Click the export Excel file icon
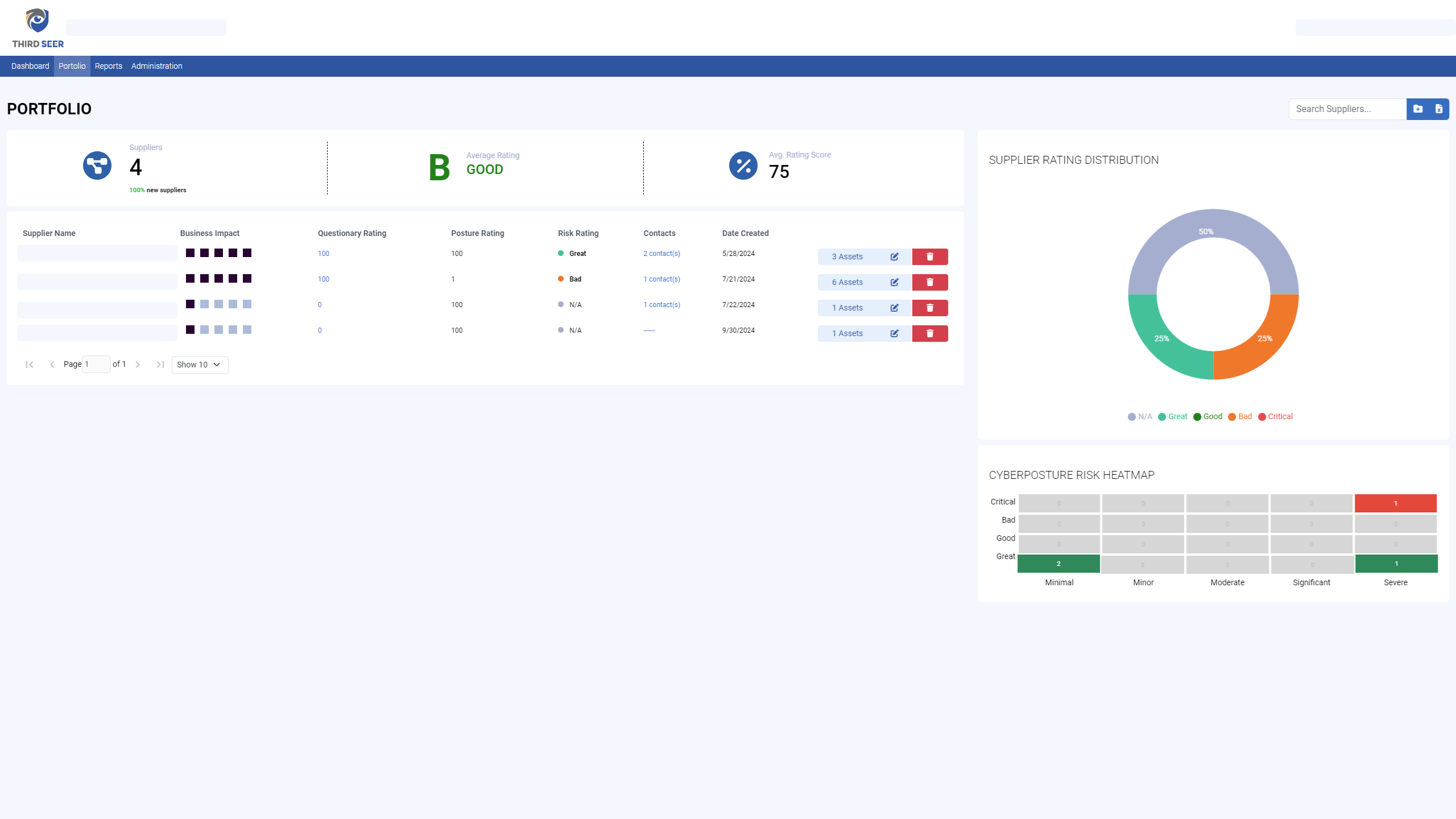1456x819 pixels. (x=1439, y=109)
